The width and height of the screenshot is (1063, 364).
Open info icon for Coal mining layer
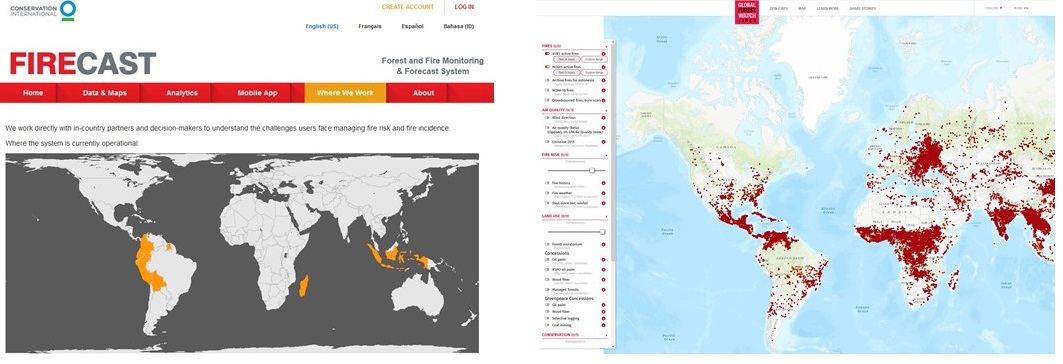[x=603, y=324]
